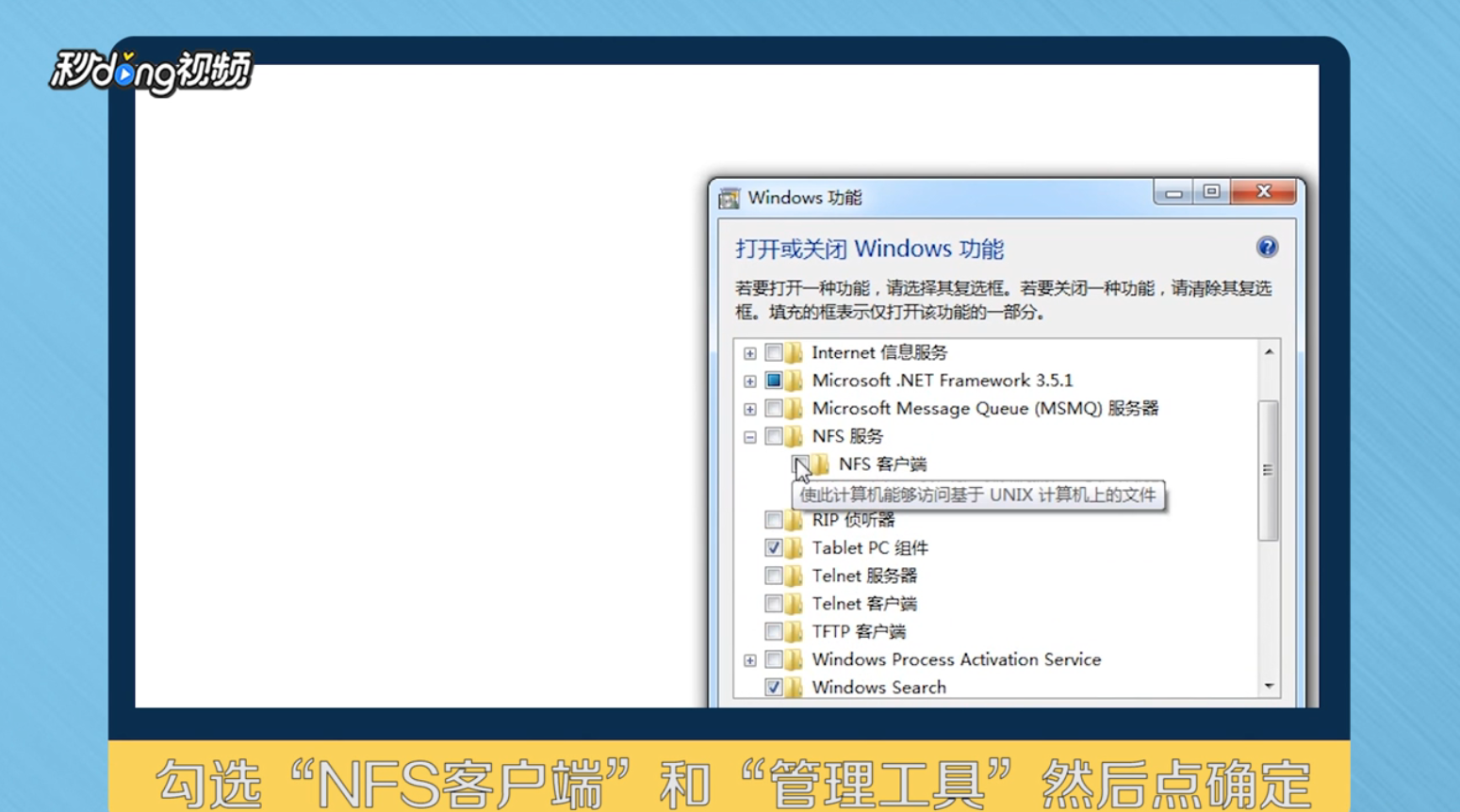
Task: Open the blue help question mark icon
Action: coord(1267,247)
